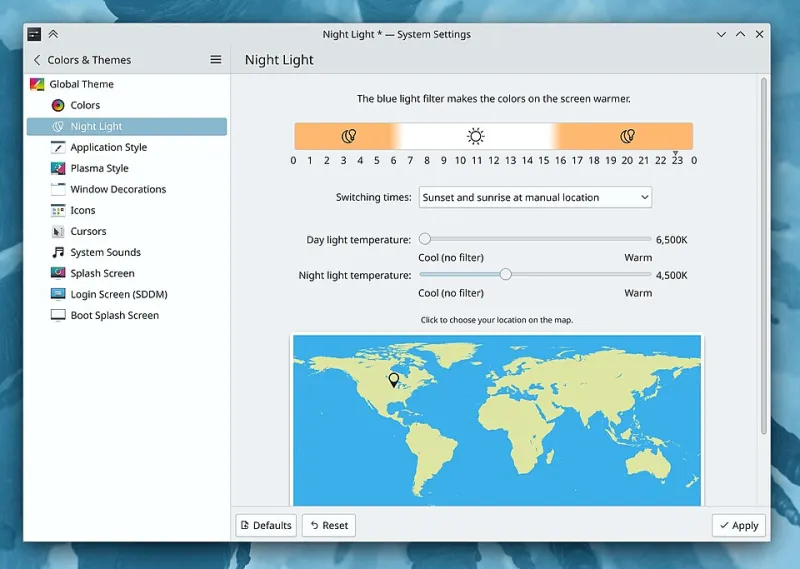Open the Application Style page
Image resolution: width=800 pixels, height=569 pixels.
(x=127, y=147)
